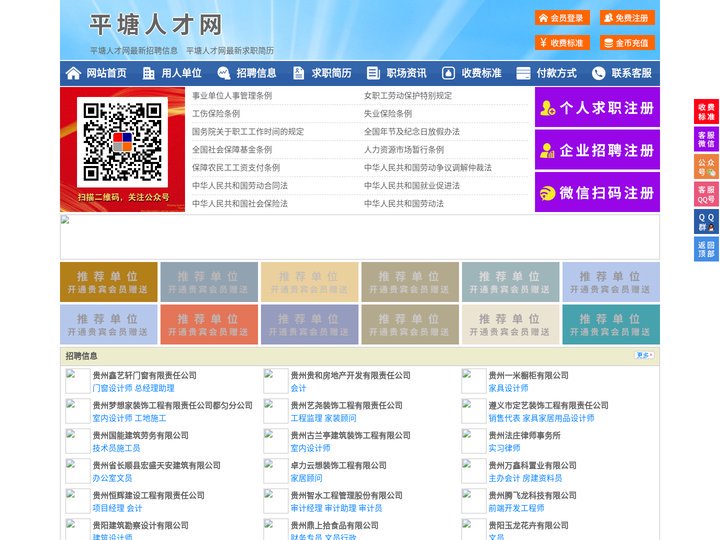
Task: Click the 客服微信 floating sidebar icon
Action: coord(706,139)
